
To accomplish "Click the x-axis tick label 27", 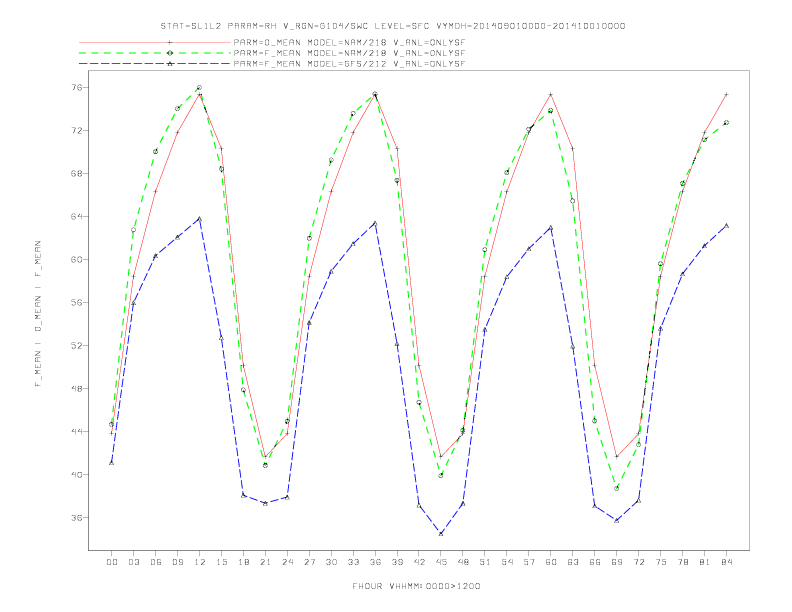I will (x=309, y=562).
